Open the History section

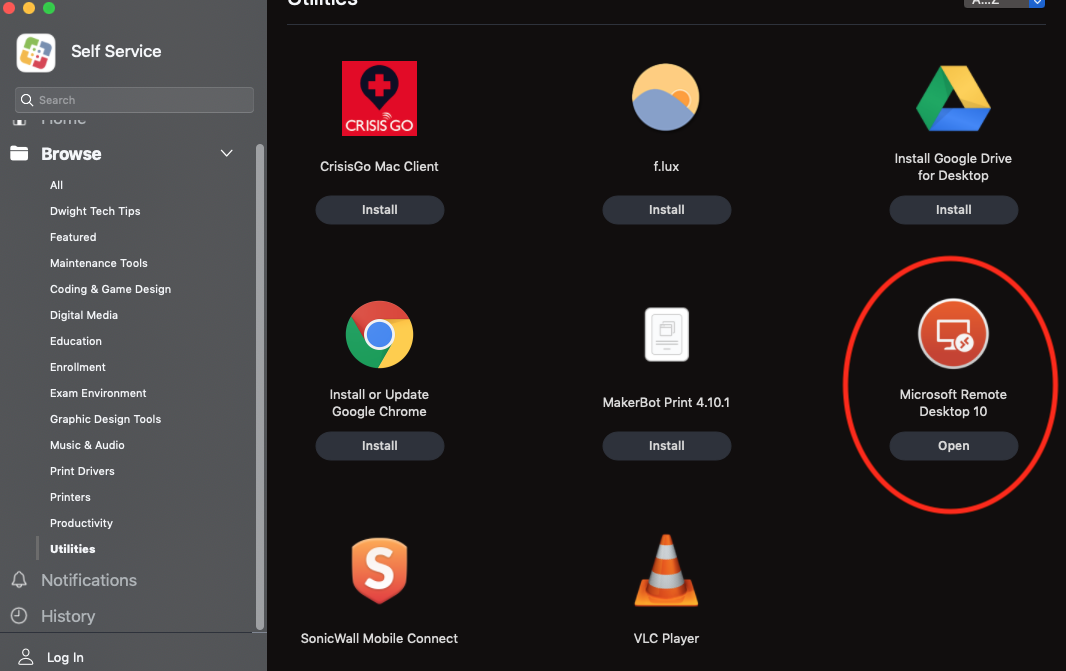[x=68, y=616]
